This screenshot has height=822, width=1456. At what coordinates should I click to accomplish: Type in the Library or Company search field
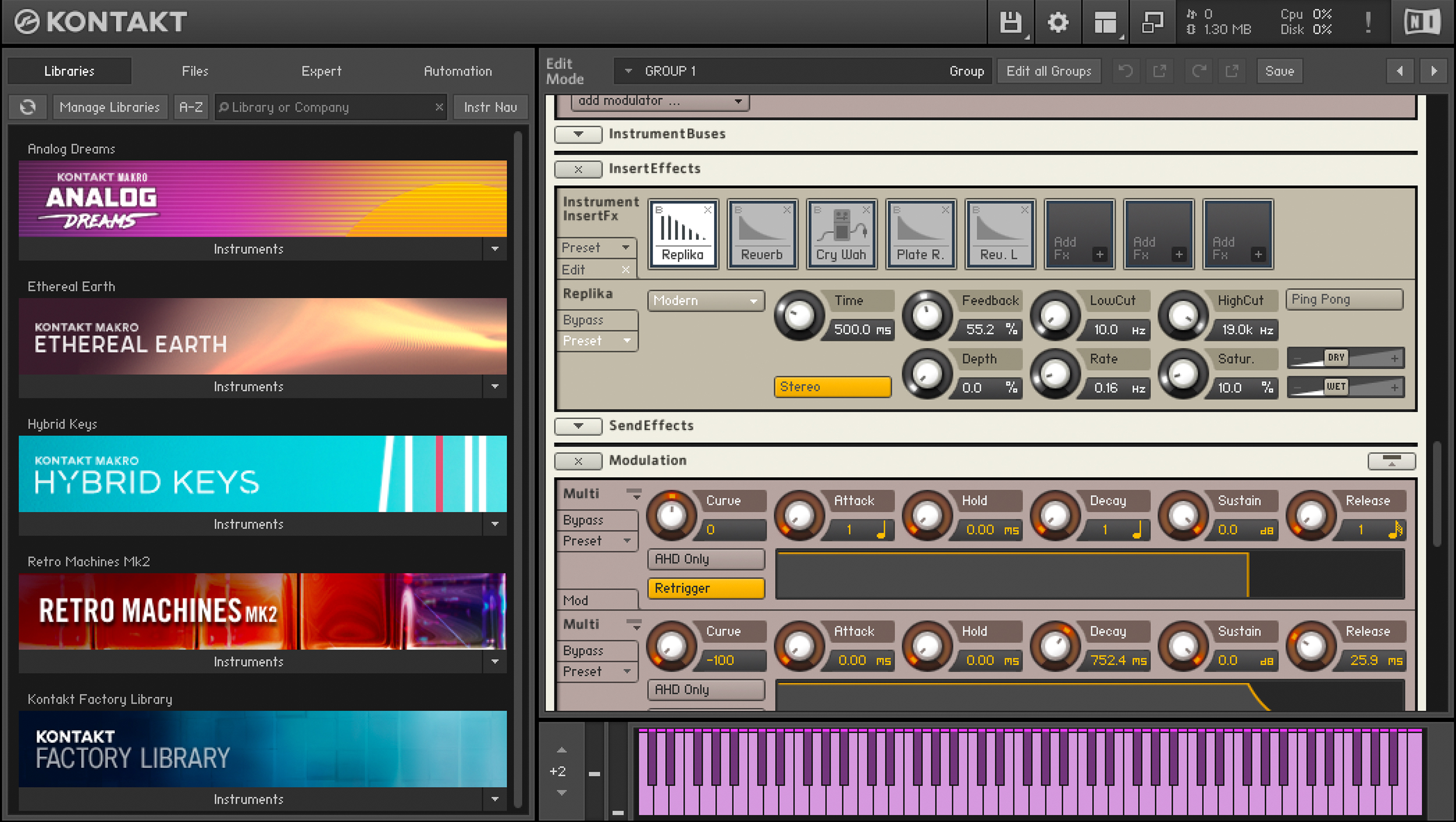point(326,107)
